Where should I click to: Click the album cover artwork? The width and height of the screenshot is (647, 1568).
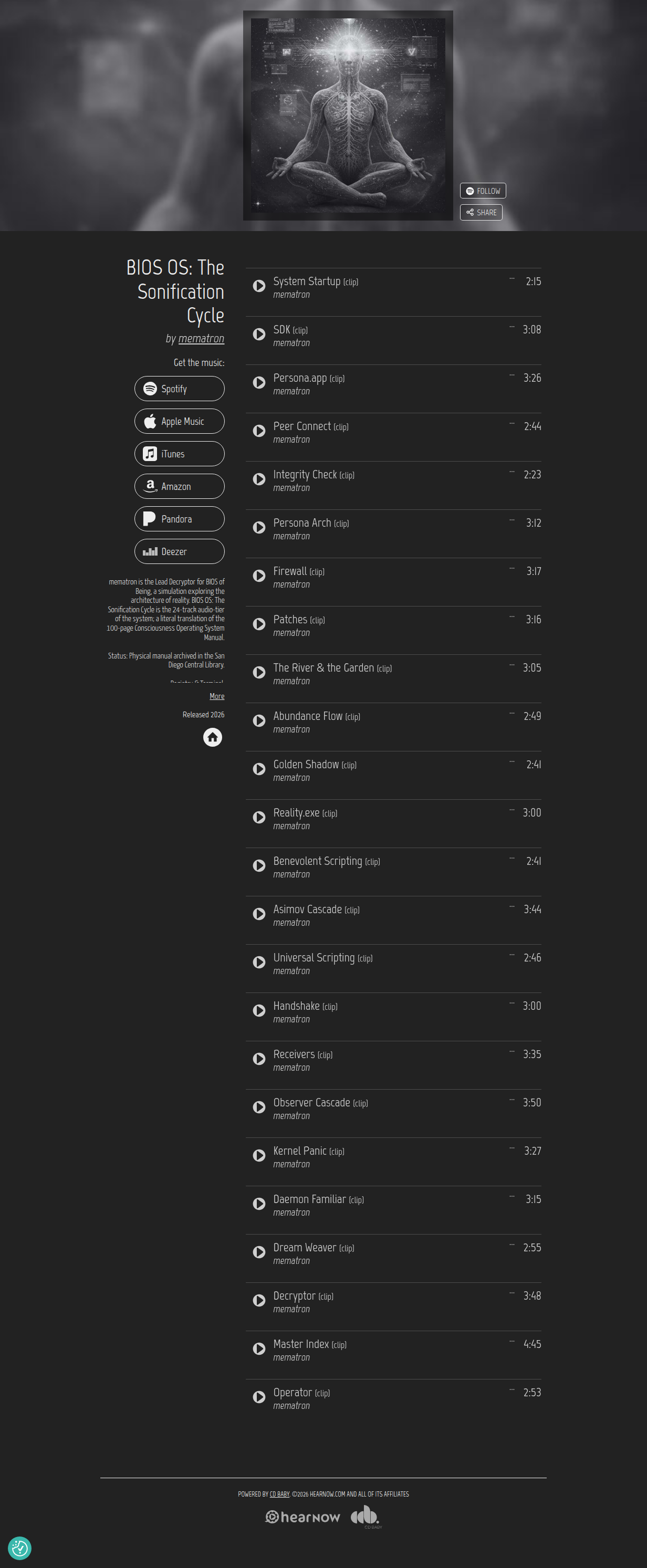pyautogui.click(x=348, y=116)
